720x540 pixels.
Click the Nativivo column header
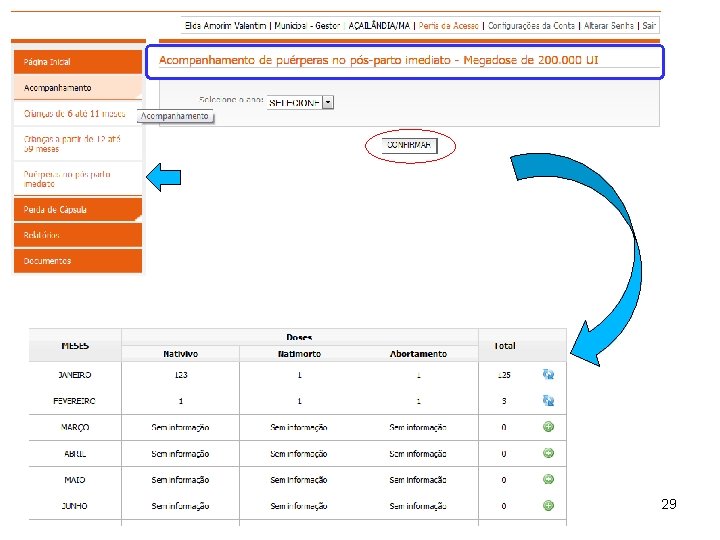(180, 354)
